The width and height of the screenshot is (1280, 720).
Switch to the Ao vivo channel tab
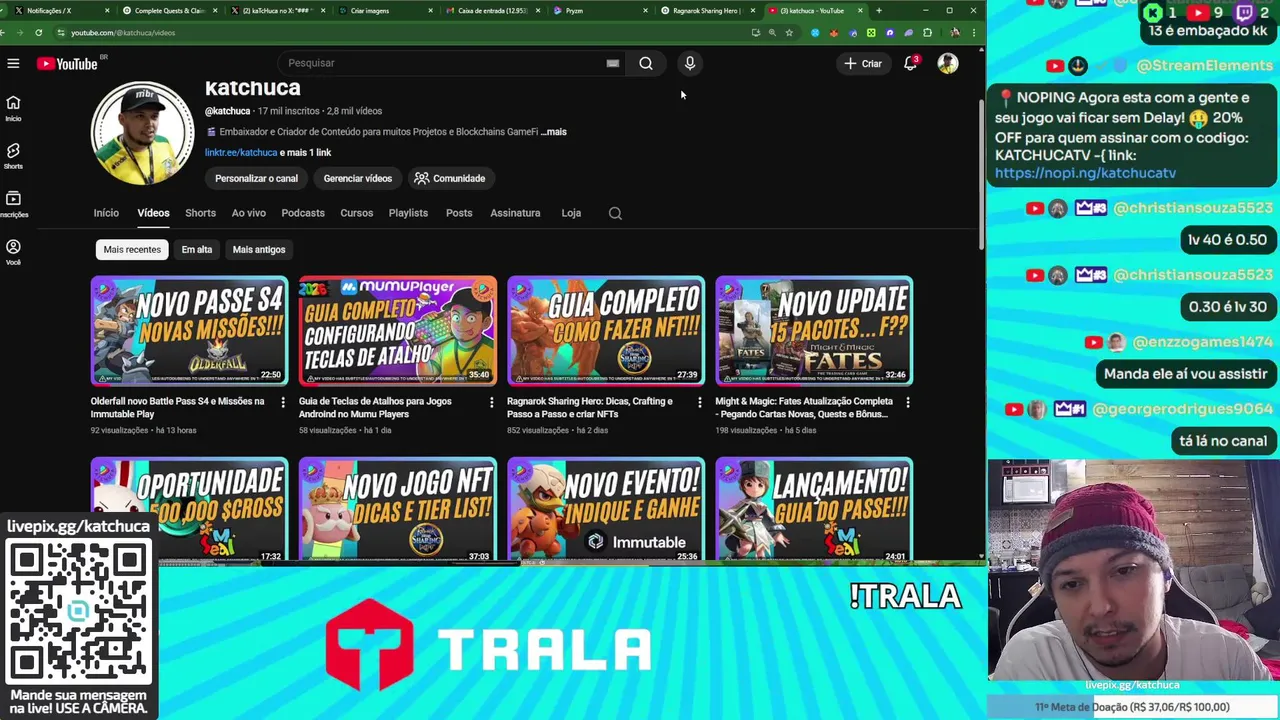coord(249,213)
